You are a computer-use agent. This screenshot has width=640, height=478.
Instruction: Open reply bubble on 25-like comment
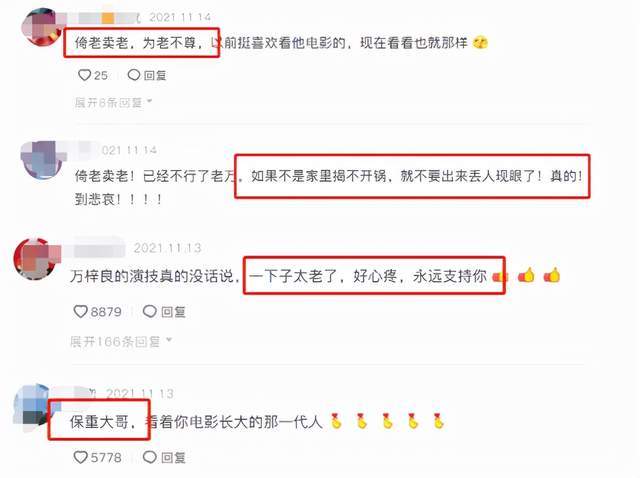coord(134,75)
